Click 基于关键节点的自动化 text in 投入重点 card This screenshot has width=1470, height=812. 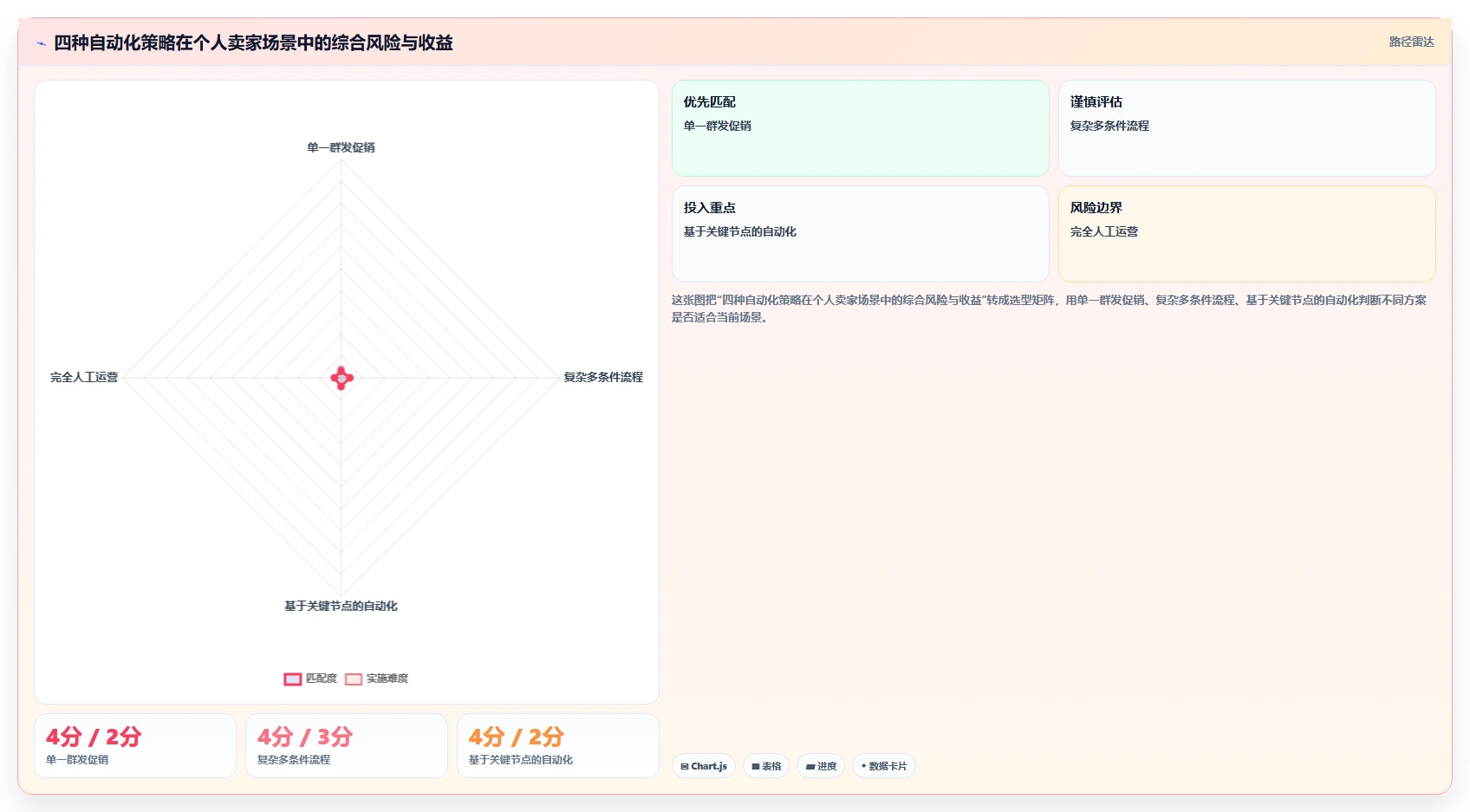[740, 231]
